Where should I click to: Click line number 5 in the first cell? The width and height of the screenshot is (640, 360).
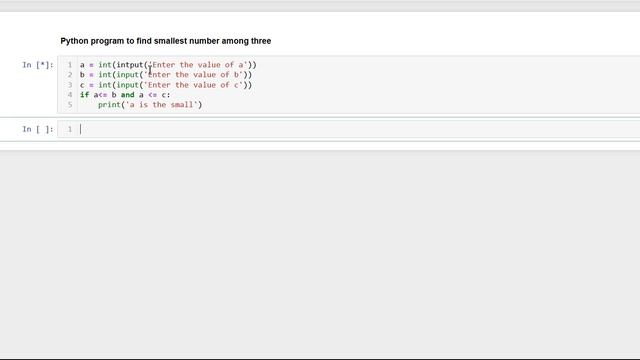(70, 105)
